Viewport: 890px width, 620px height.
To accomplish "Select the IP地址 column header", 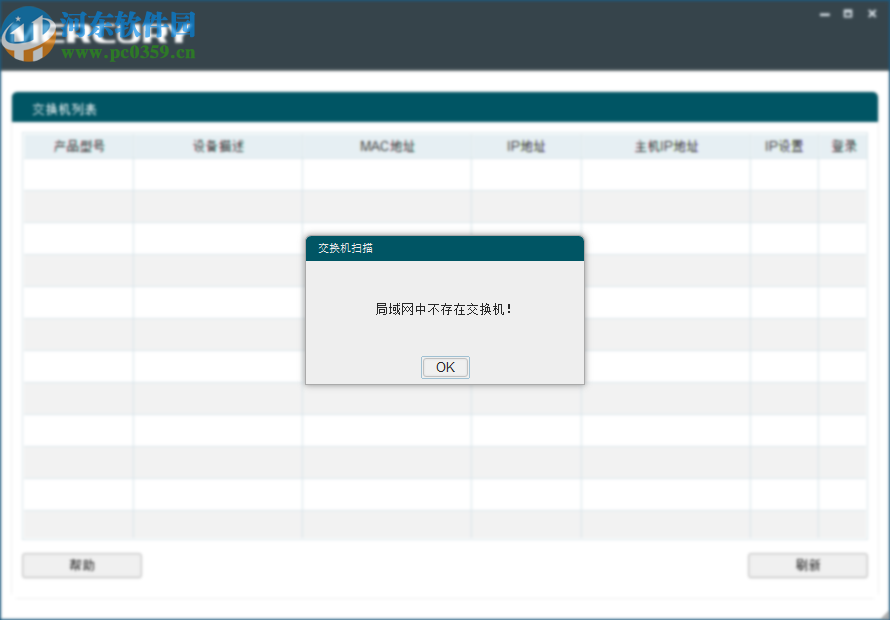I will (526, 146).
